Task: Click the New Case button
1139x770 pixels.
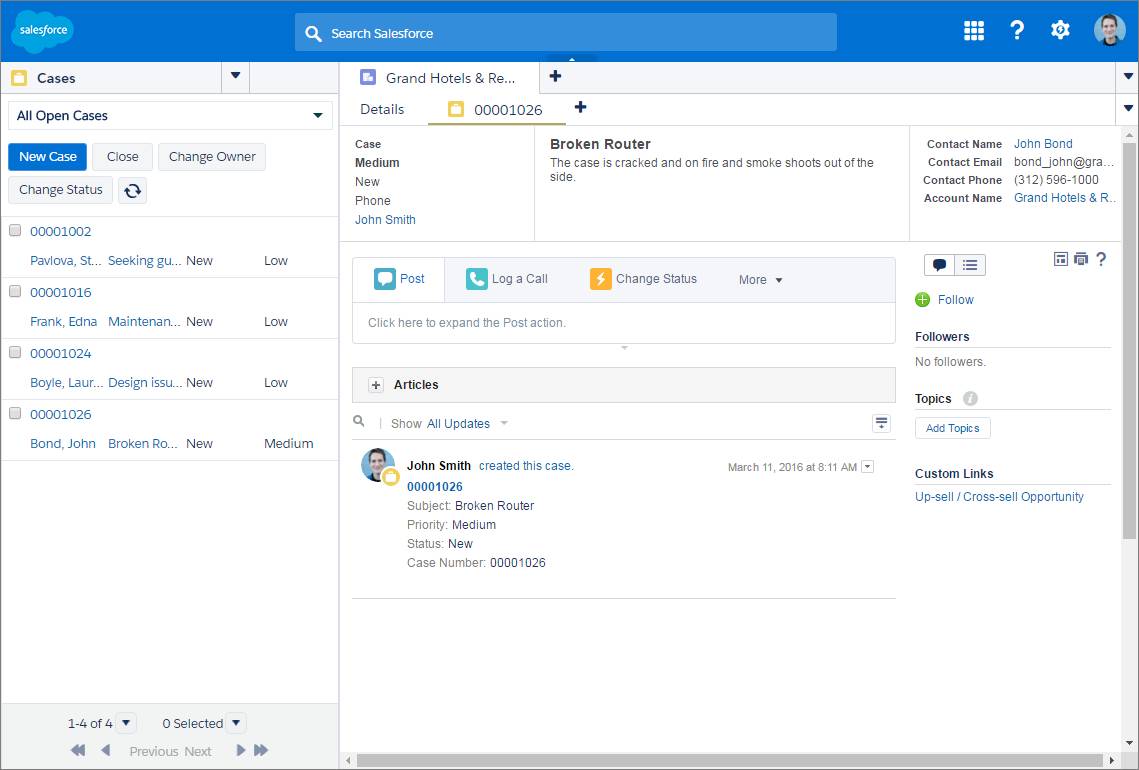Action: click(x=48, y=156)
